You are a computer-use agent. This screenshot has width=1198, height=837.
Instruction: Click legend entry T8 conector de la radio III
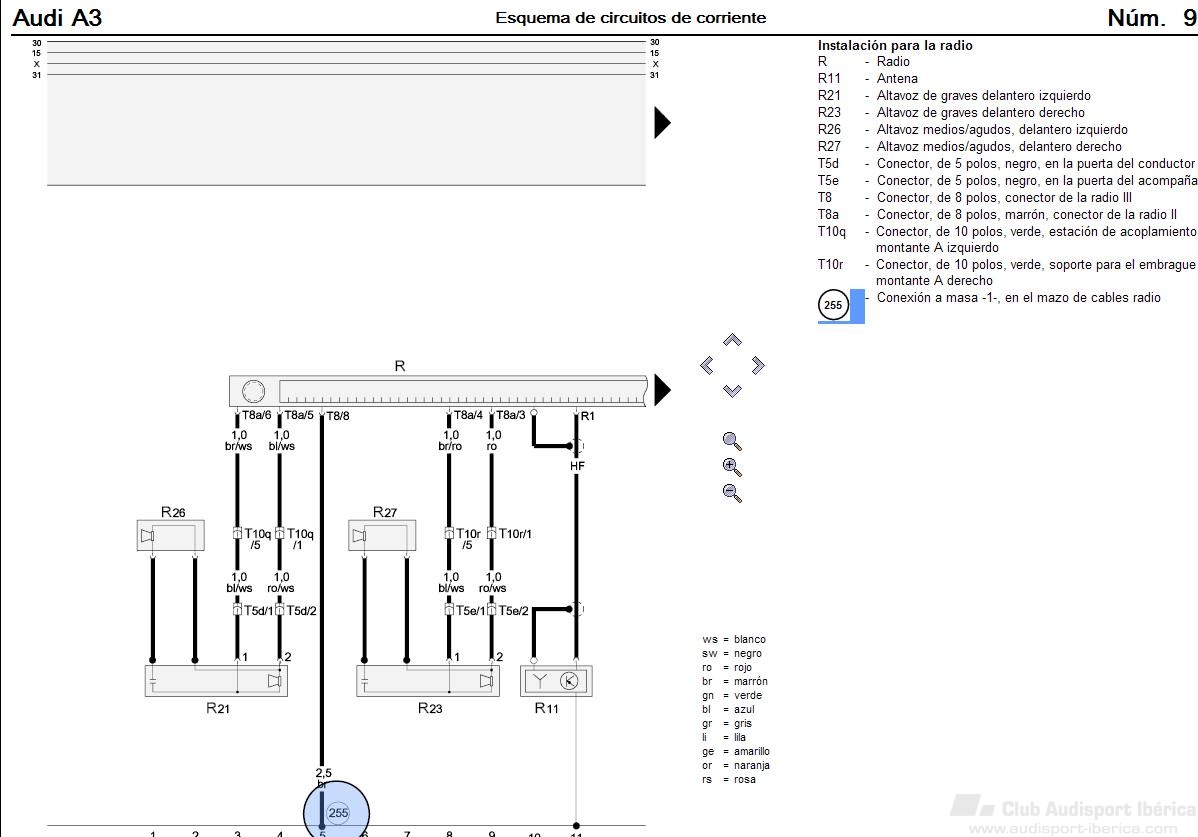point(975,197)
